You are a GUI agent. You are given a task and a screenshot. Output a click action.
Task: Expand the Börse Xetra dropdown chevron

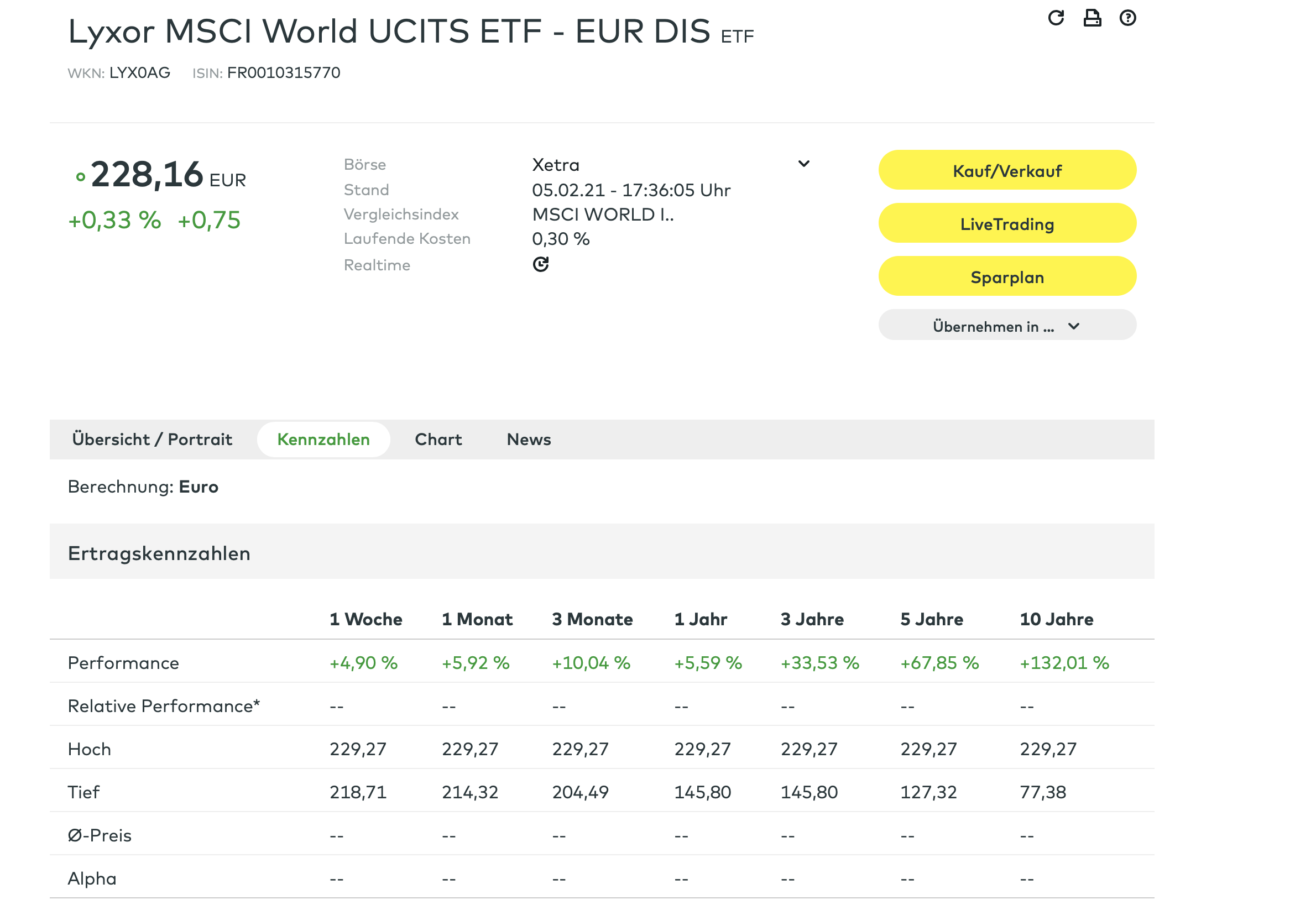tap(803, 164)
